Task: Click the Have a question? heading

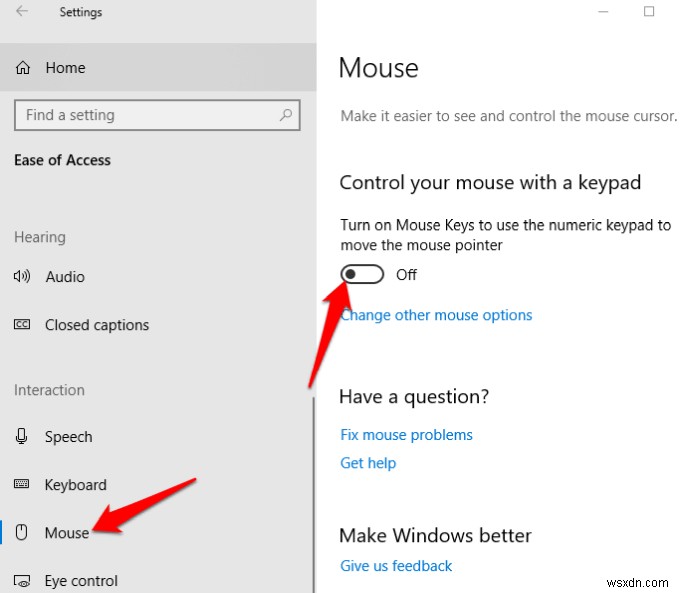Action: 414,396
